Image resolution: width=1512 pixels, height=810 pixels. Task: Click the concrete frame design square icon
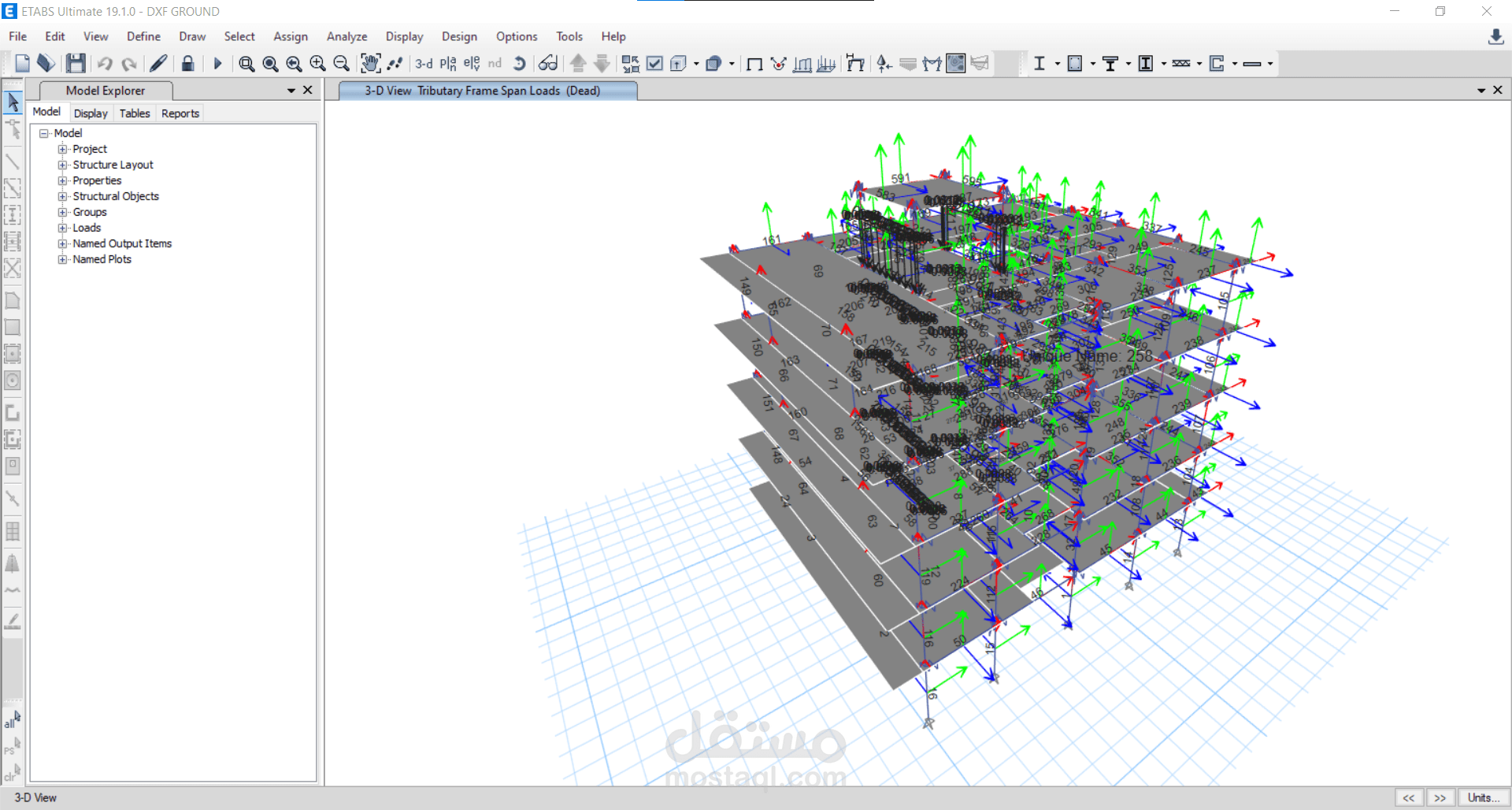1075,64
